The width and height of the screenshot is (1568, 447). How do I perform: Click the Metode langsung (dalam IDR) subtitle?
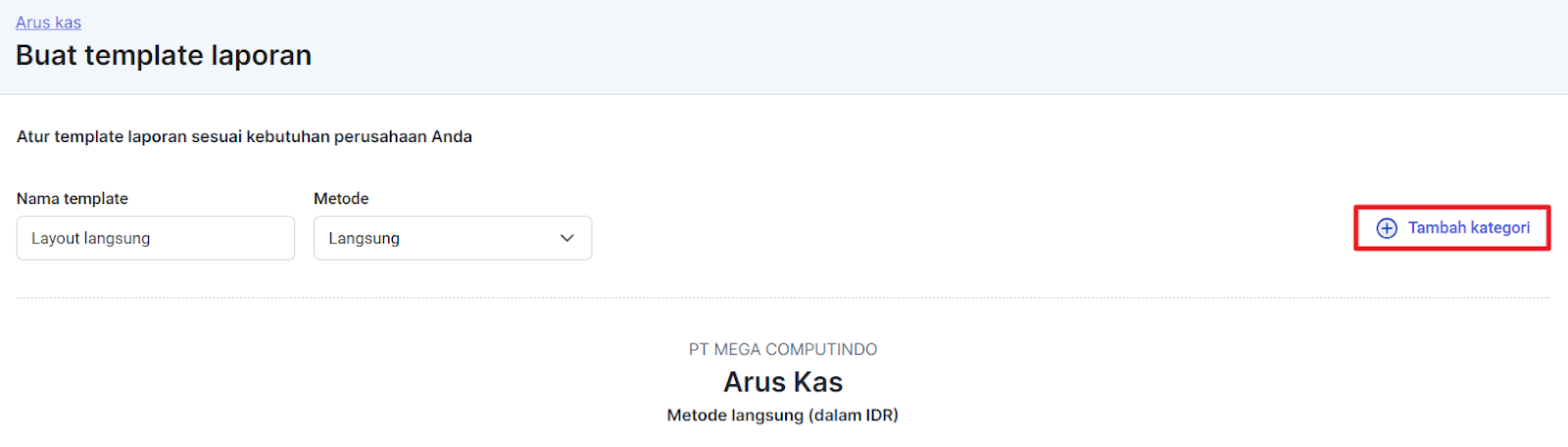point(783,415)
